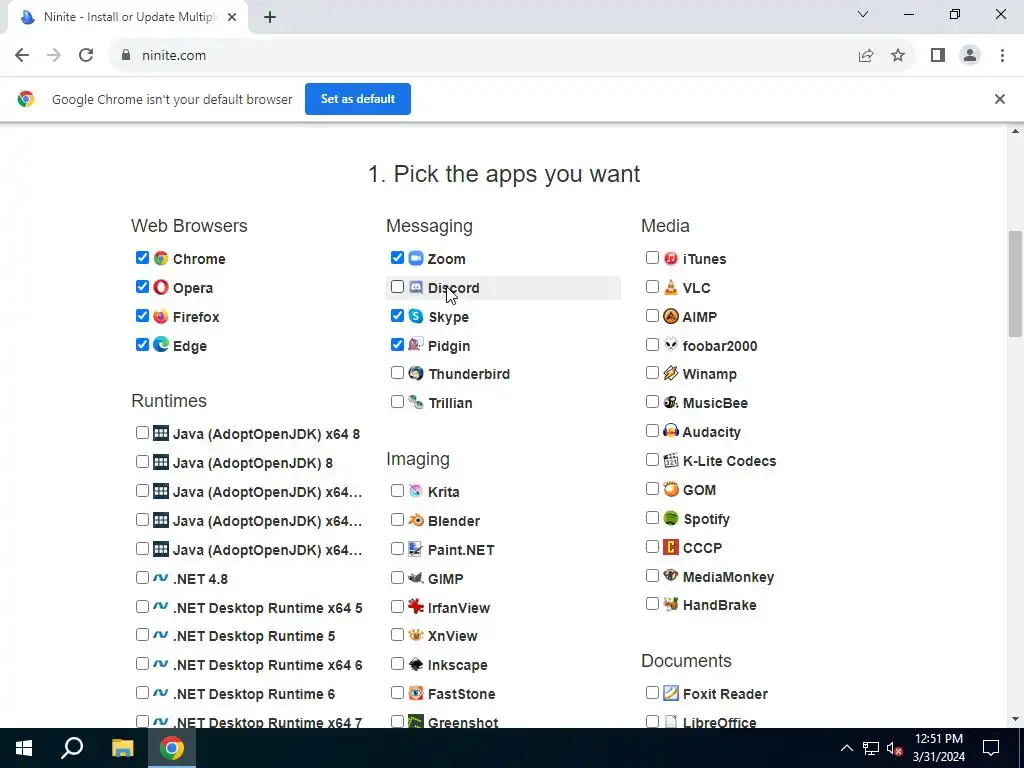Close the Ninite tab
Image resolution: width=1024 pixels, height=768 pixels.
232,18
